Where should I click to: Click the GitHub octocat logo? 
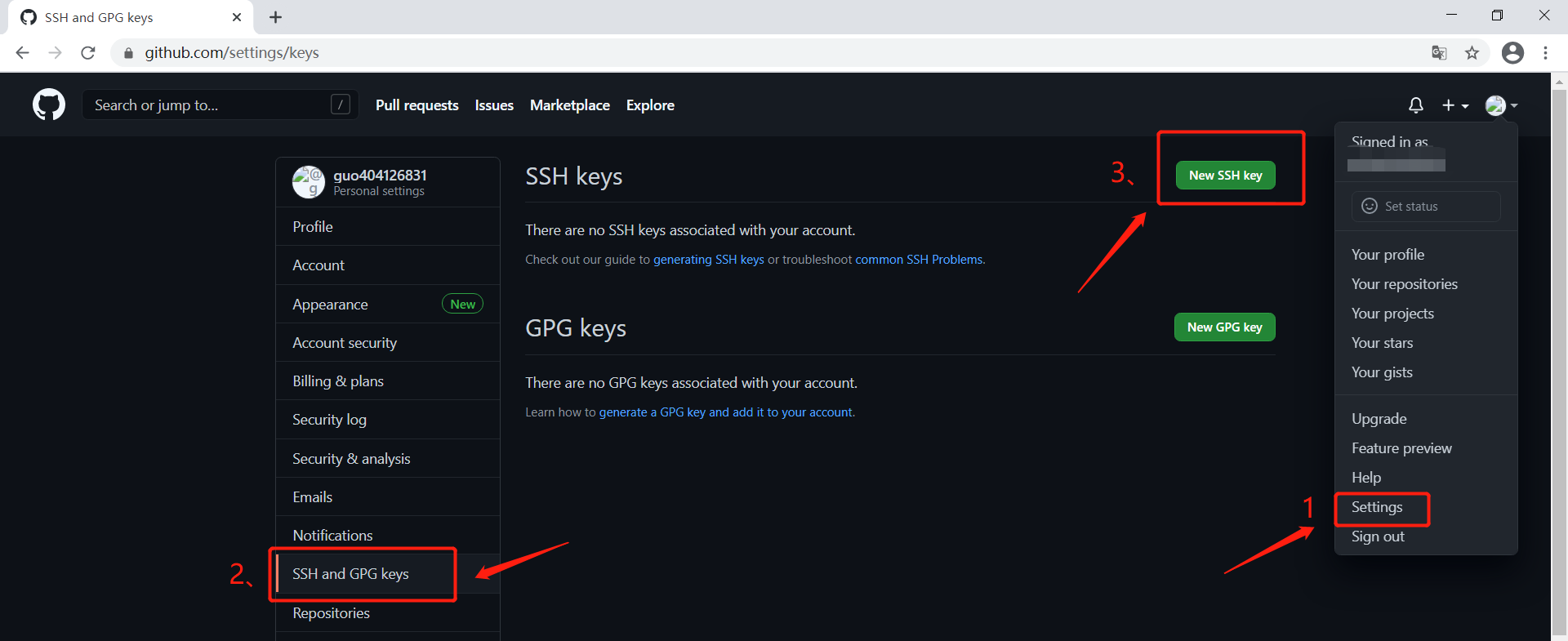[49, 105]
